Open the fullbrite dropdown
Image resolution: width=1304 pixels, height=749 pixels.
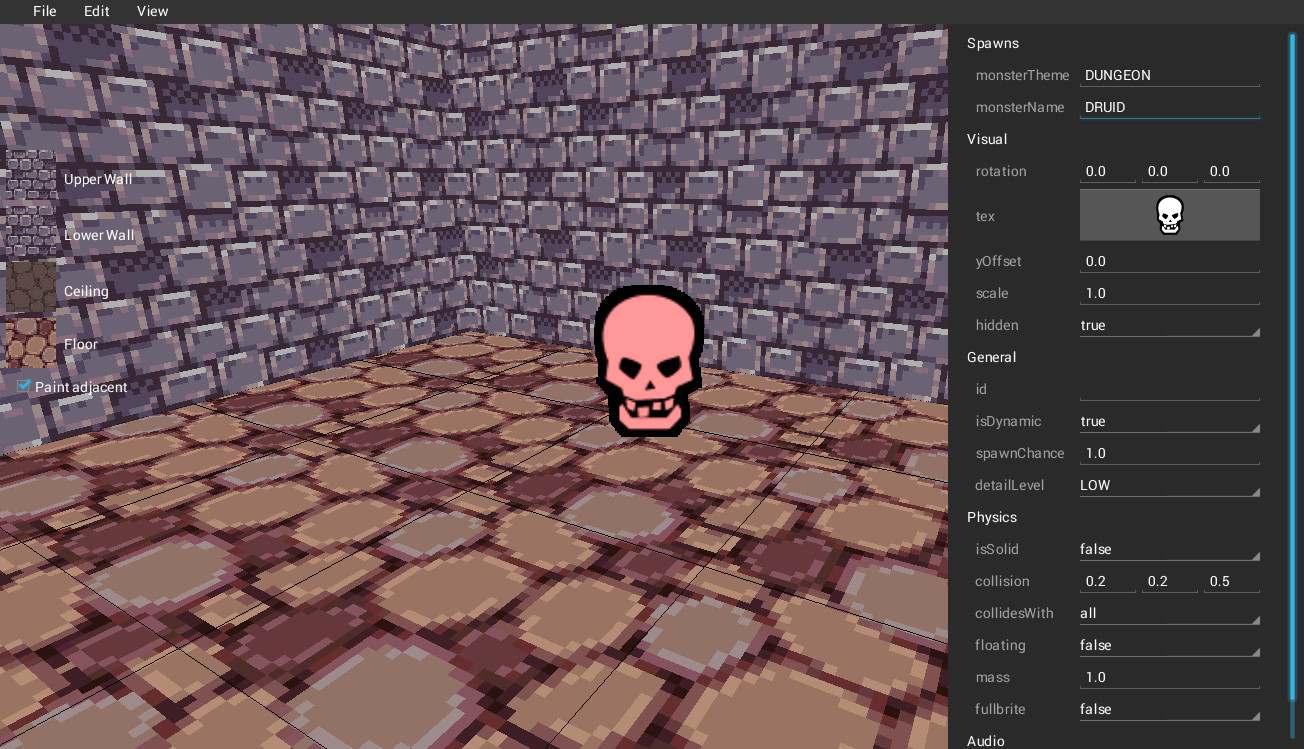click(x=1170, y=709)
